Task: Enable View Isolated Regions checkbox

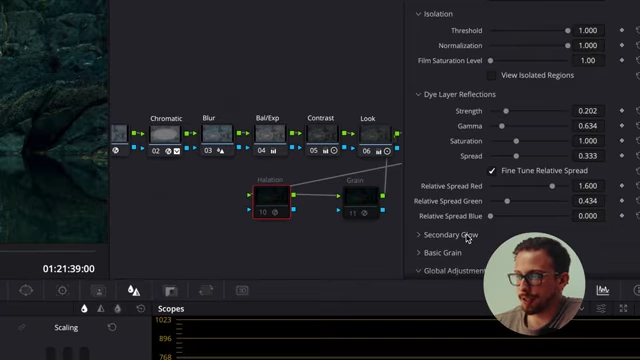Action: pos(491,75)
